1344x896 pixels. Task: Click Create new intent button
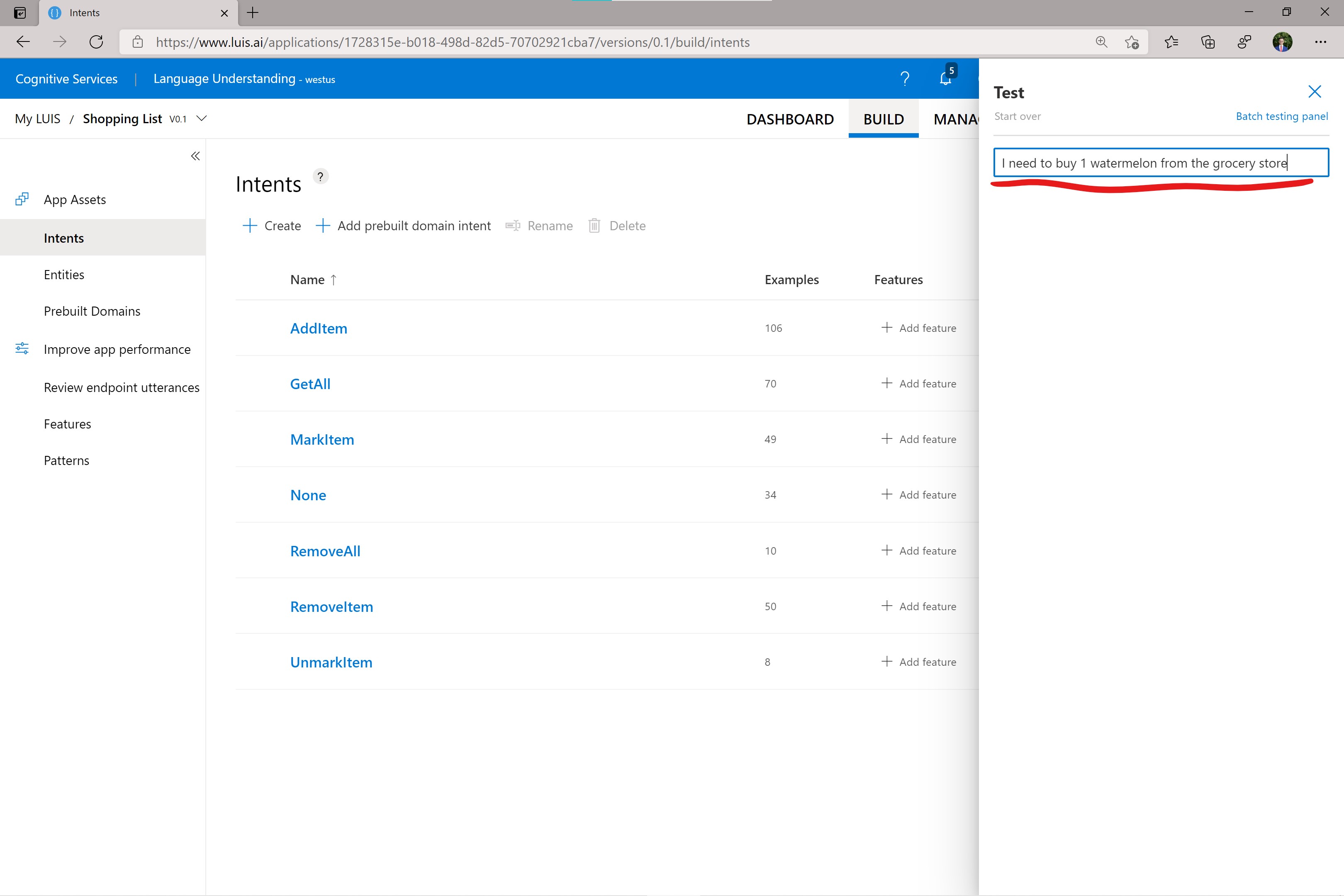tap(272, 226)
